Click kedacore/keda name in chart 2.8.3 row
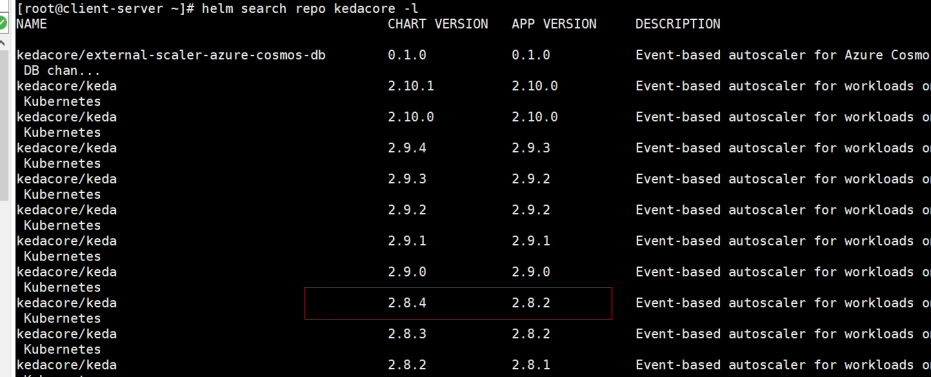The width and height of the screenshot is (931, 377). (66, 334)
